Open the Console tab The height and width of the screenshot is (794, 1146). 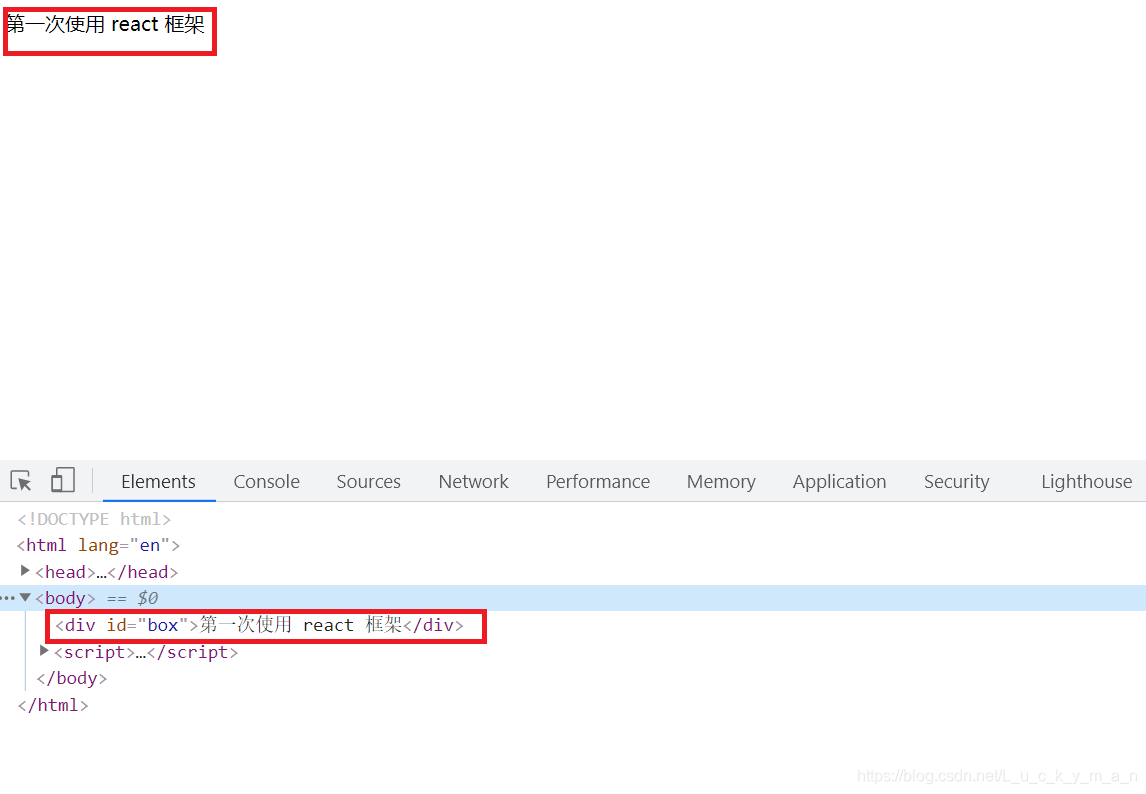tap(267, 482)
